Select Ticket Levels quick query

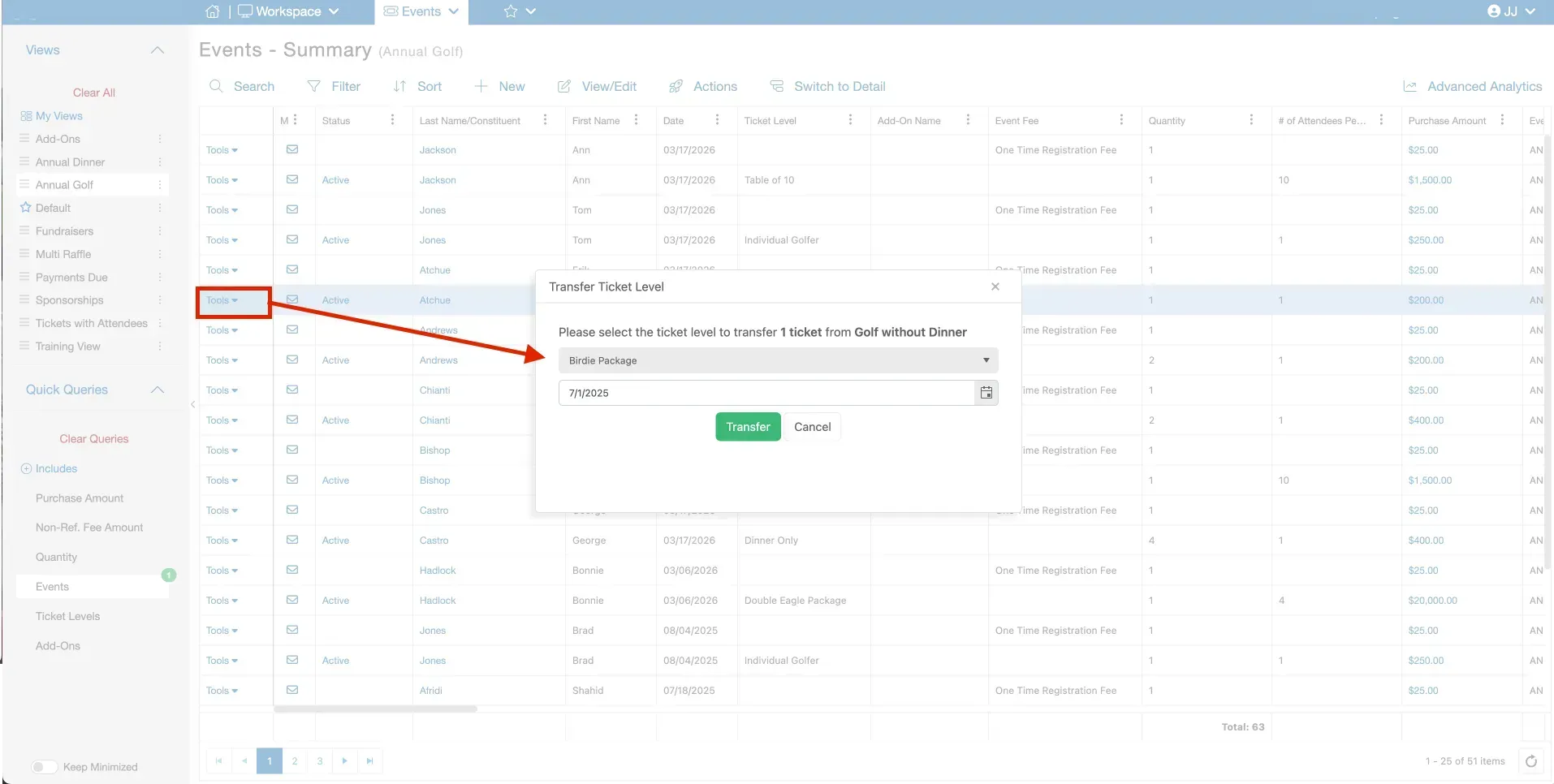click(x=67, y=616)
